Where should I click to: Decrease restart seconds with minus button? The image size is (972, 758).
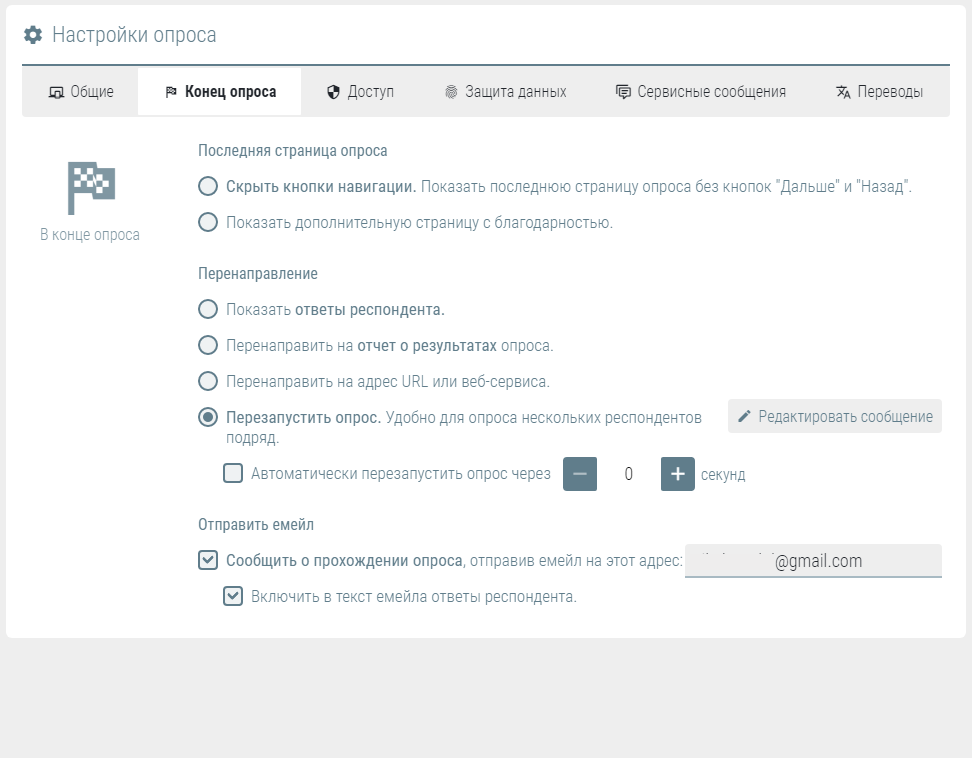(x=580, y=474)
